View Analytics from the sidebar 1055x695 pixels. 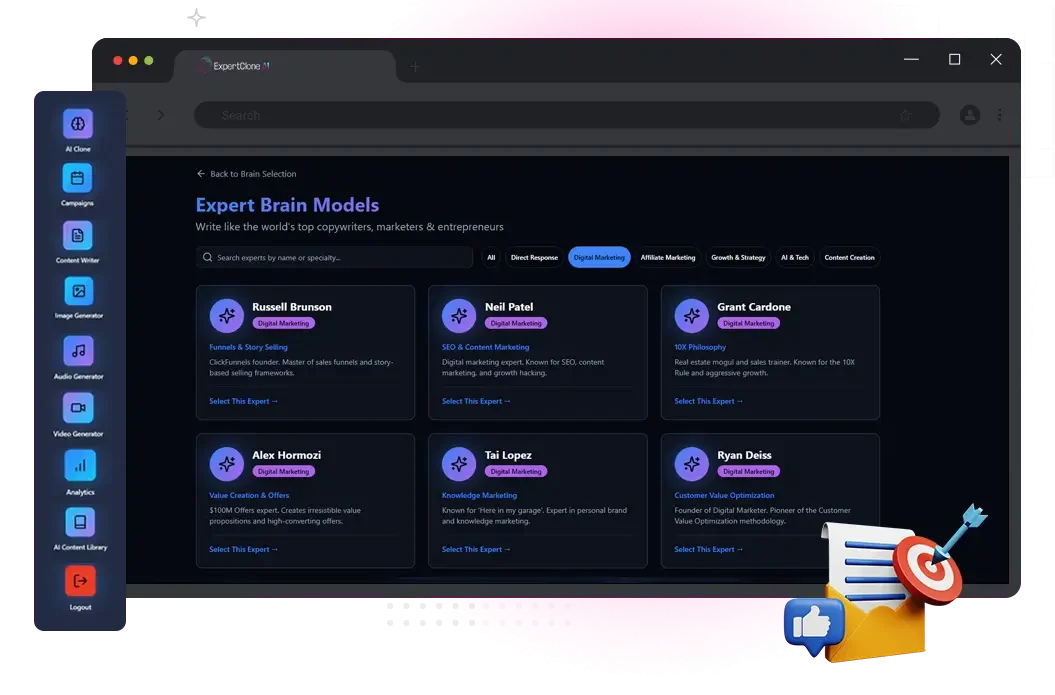(x=79, y=467)
